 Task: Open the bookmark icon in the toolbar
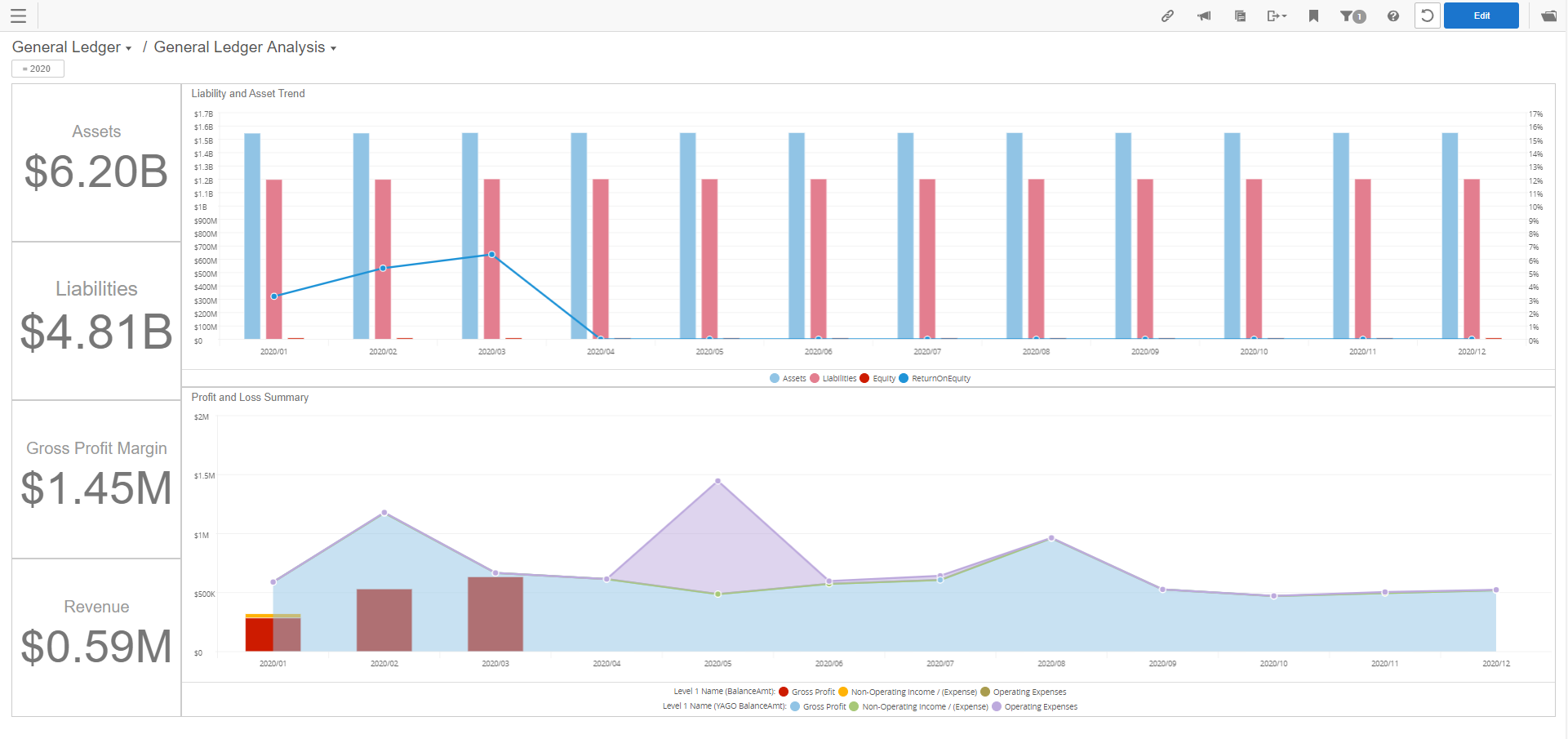point(1314,16)
